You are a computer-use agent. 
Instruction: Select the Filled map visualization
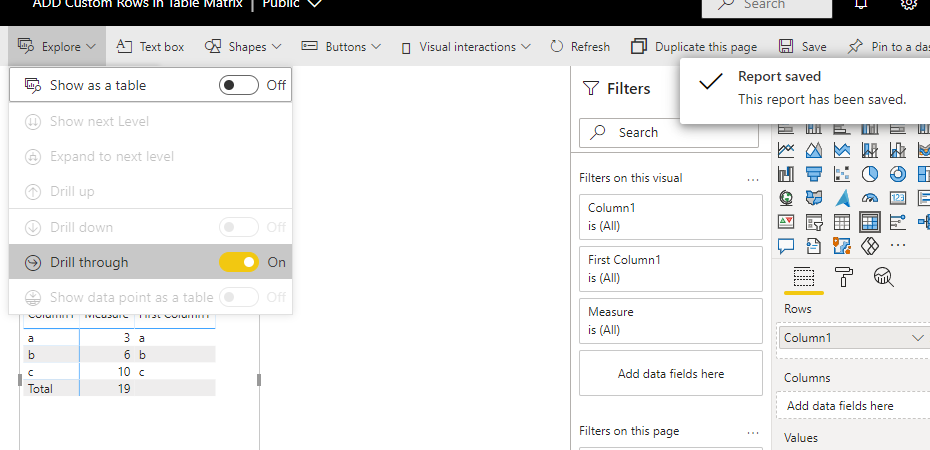pos(814,197)
